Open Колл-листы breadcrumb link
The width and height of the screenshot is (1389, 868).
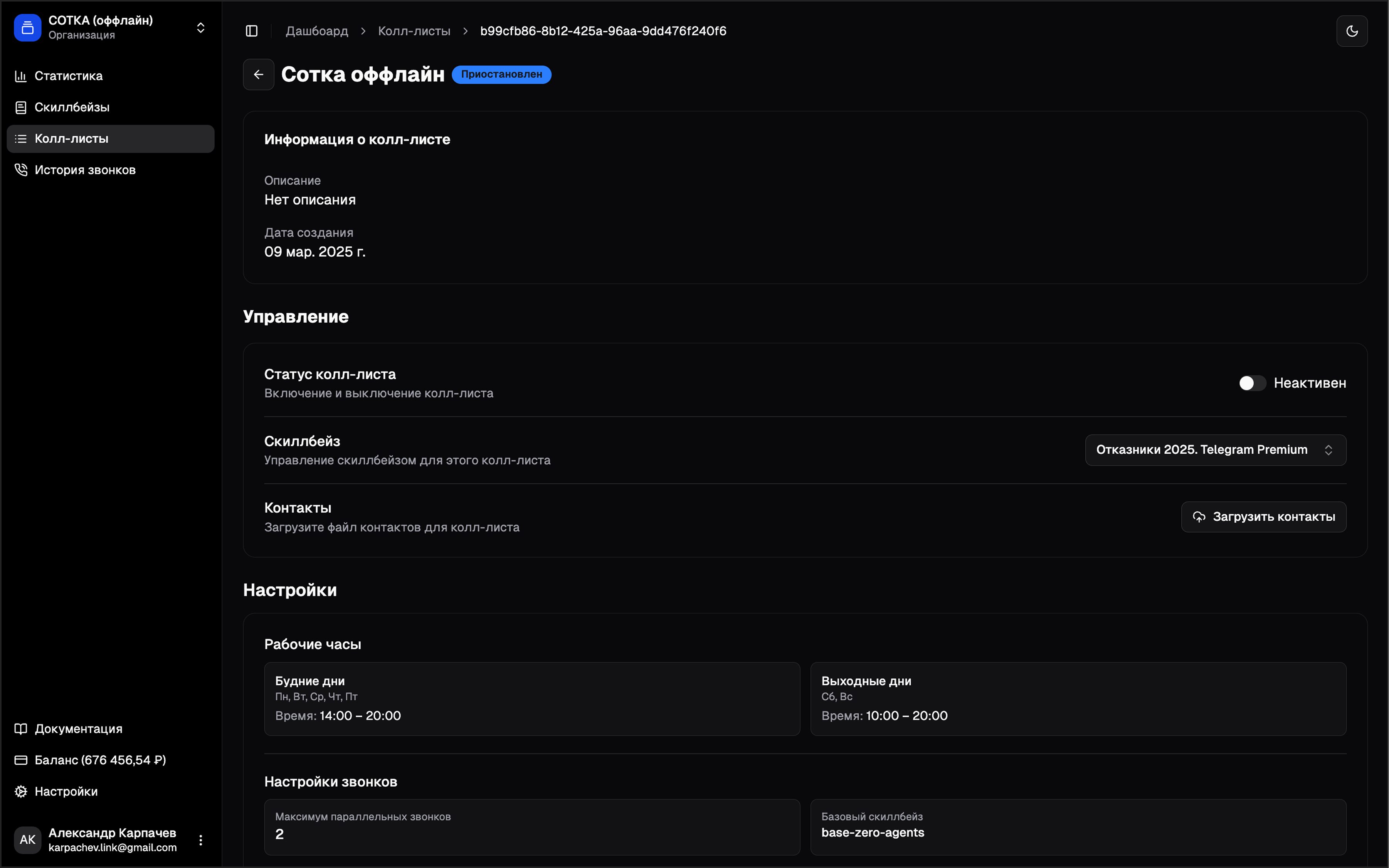414,31
